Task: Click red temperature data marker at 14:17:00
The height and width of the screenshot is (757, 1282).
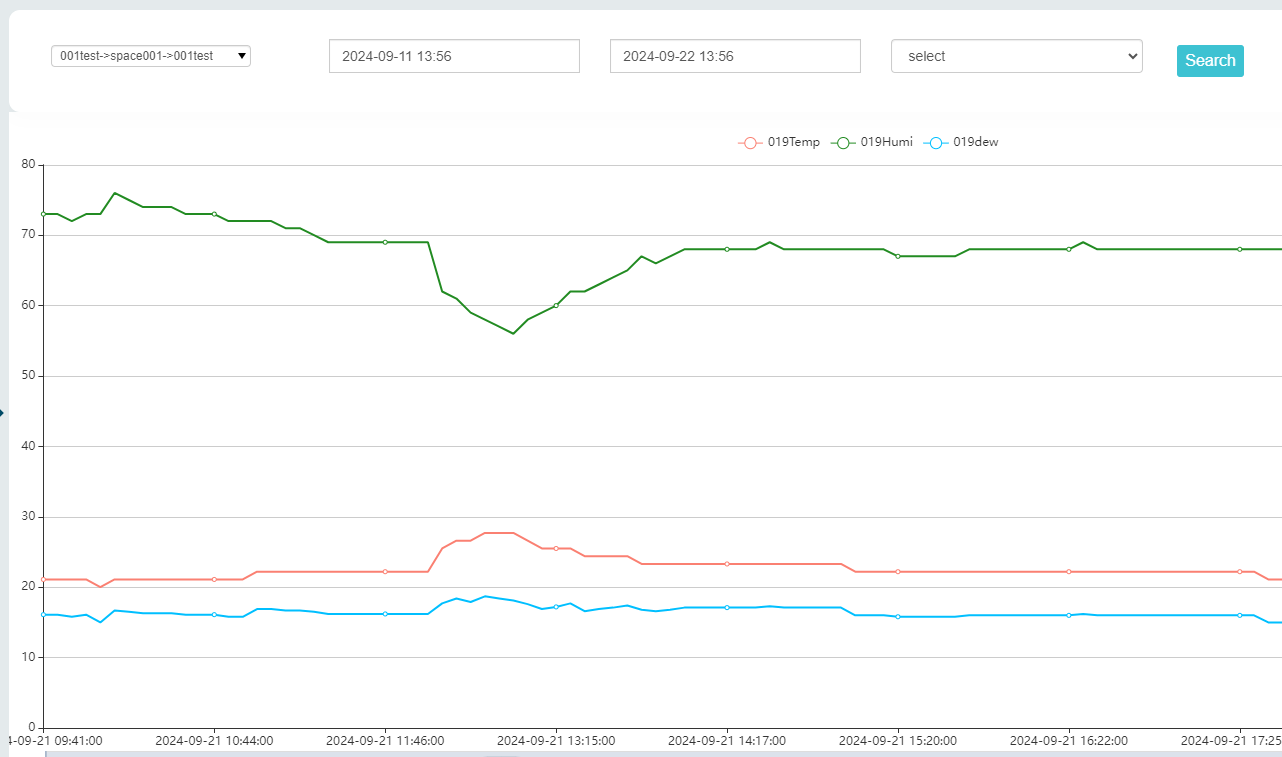Action: tap(727, 564)
